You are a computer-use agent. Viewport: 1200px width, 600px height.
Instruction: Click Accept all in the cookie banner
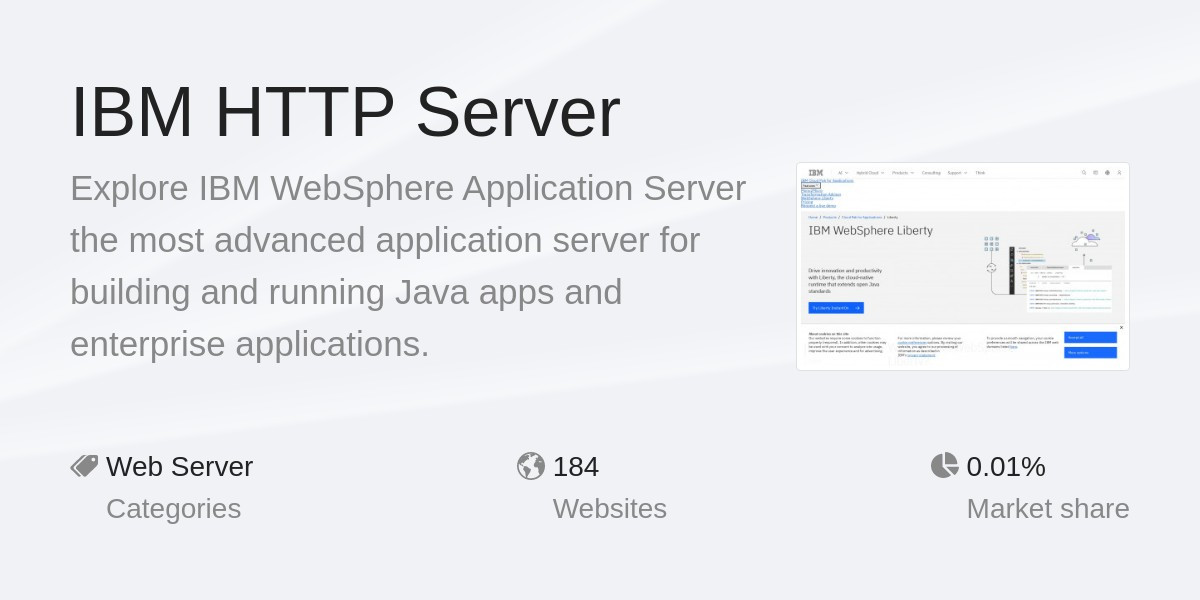coord(1090,338)
